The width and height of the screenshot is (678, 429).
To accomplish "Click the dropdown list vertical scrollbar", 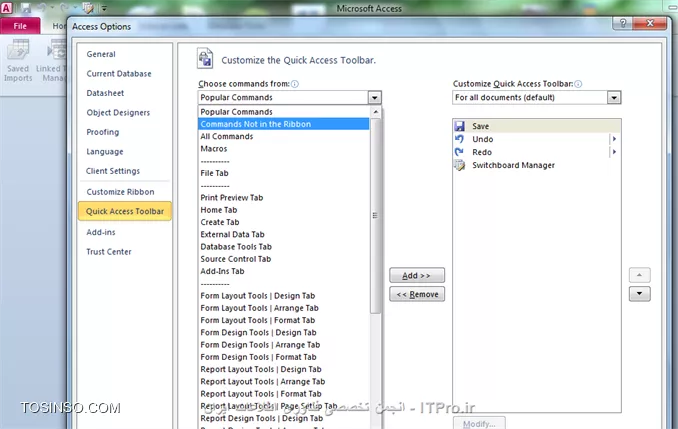I will (x=376, y=215).
